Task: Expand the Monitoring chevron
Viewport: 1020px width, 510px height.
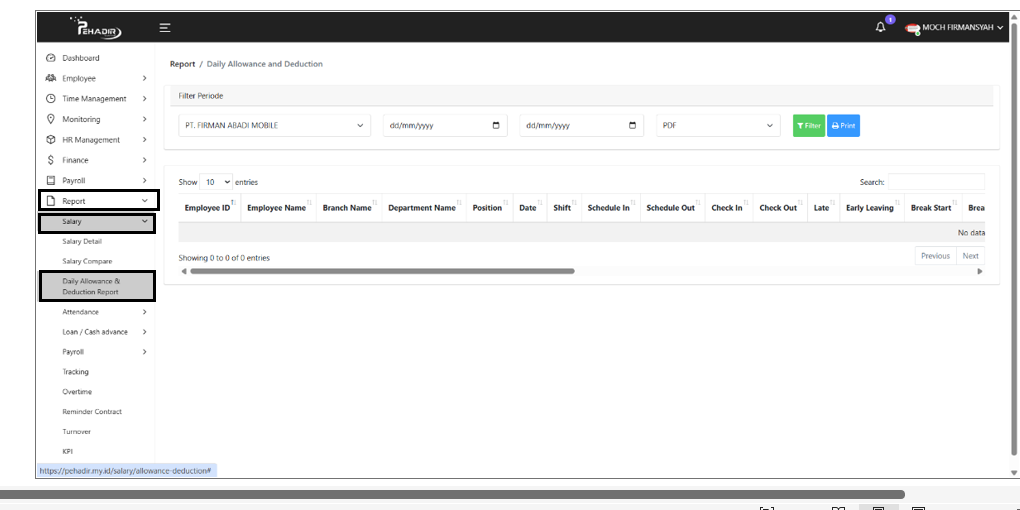Action: pos(144,119)
